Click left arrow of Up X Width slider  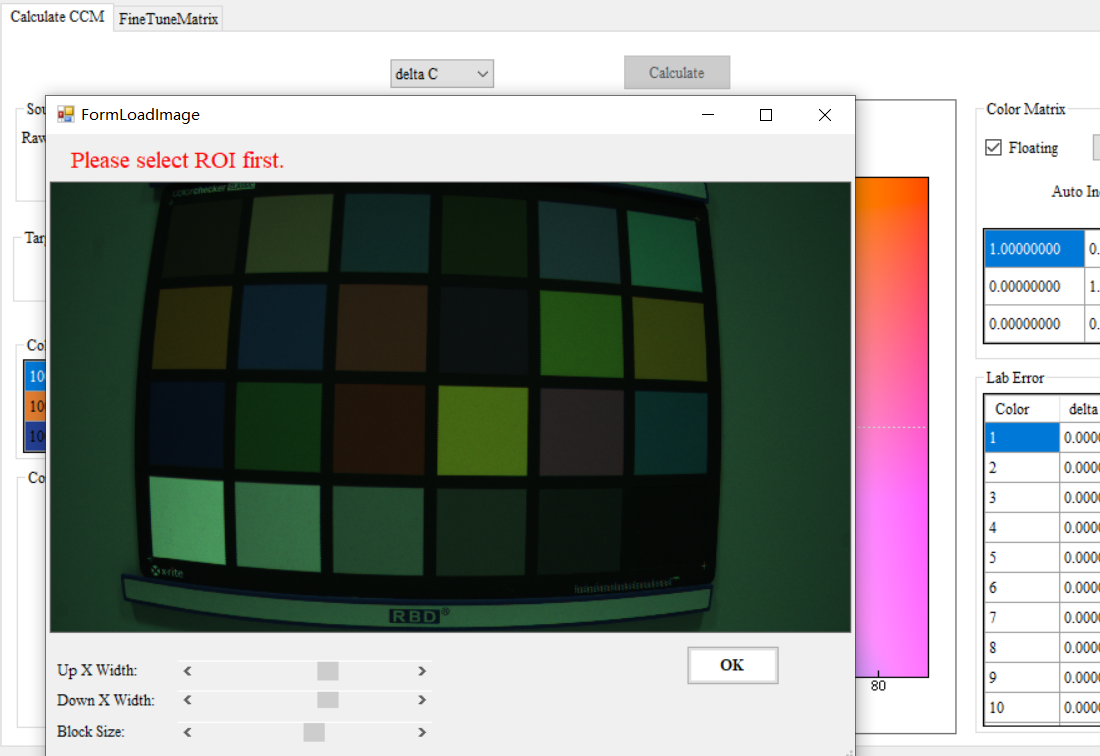[x=187, y=671]
